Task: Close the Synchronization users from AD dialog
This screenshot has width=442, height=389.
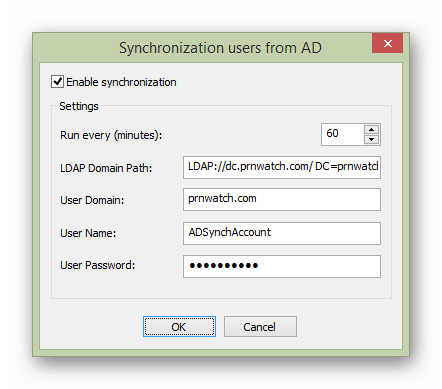Action: (387, 43)
